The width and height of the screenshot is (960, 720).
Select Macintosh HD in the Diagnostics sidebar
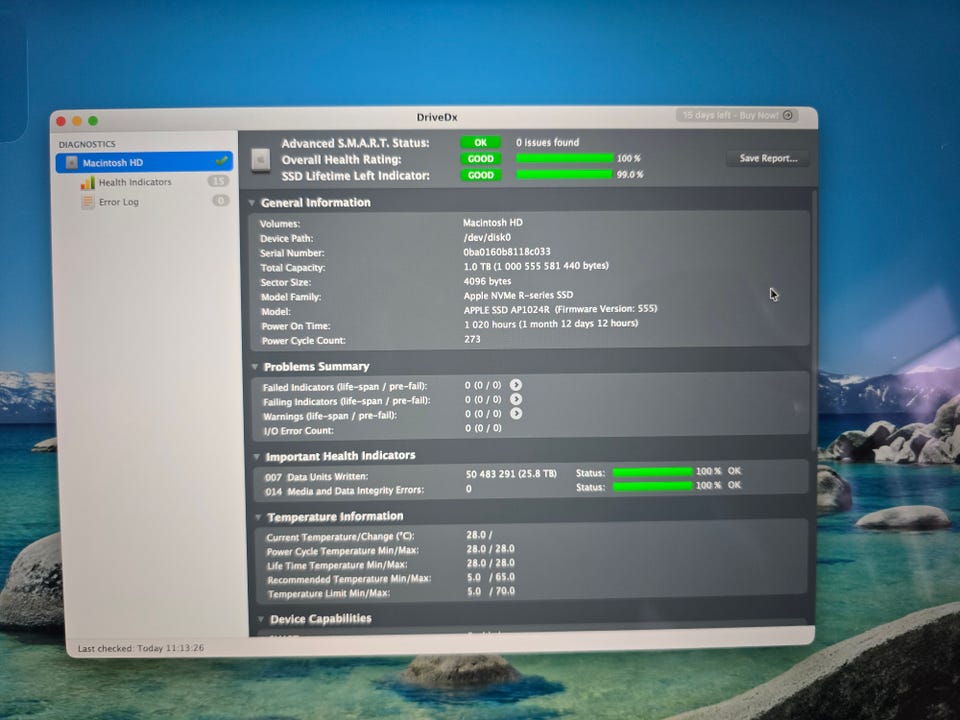click(x=144, y=162)
